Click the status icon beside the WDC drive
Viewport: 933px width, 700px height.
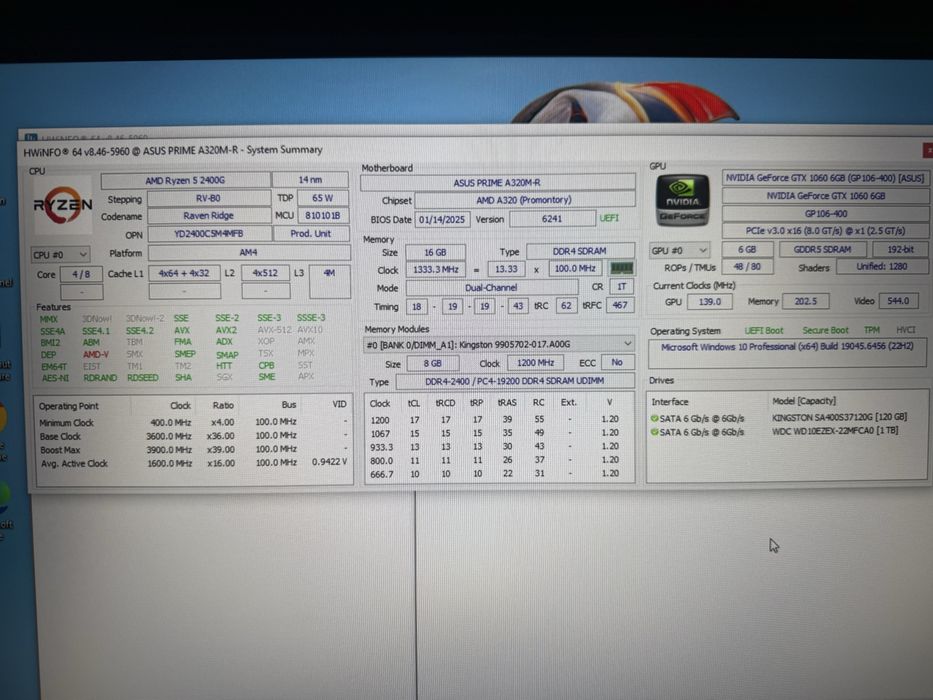pyautogui.click(x=655, y=432)
